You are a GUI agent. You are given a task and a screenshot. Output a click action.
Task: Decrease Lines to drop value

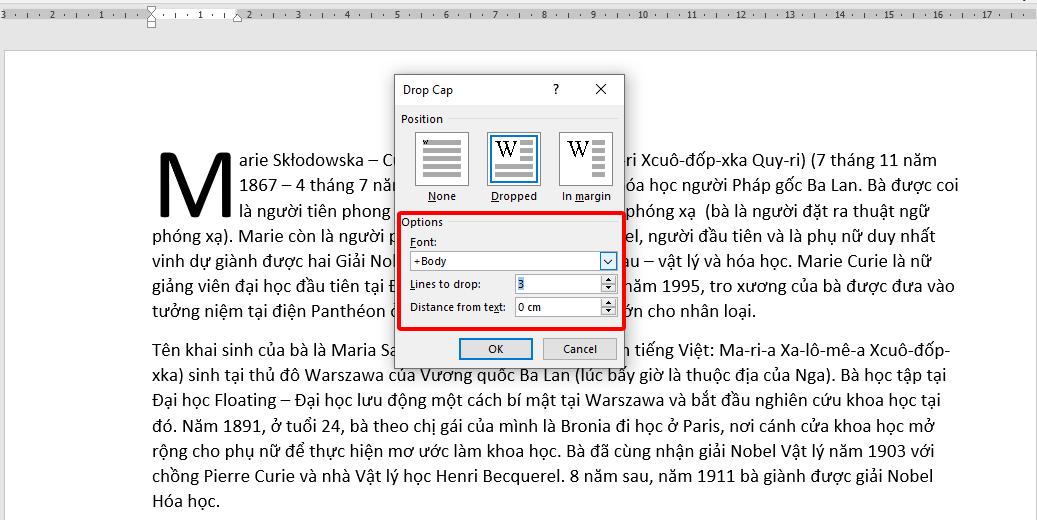coord(608,289)
